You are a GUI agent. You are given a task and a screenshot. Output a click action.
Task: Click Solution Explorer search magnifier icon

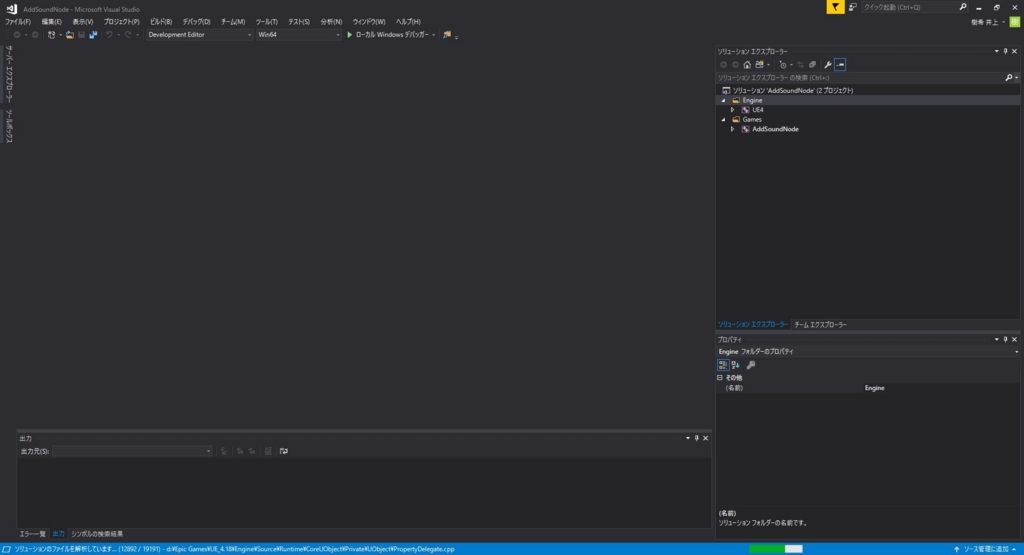1009,78
